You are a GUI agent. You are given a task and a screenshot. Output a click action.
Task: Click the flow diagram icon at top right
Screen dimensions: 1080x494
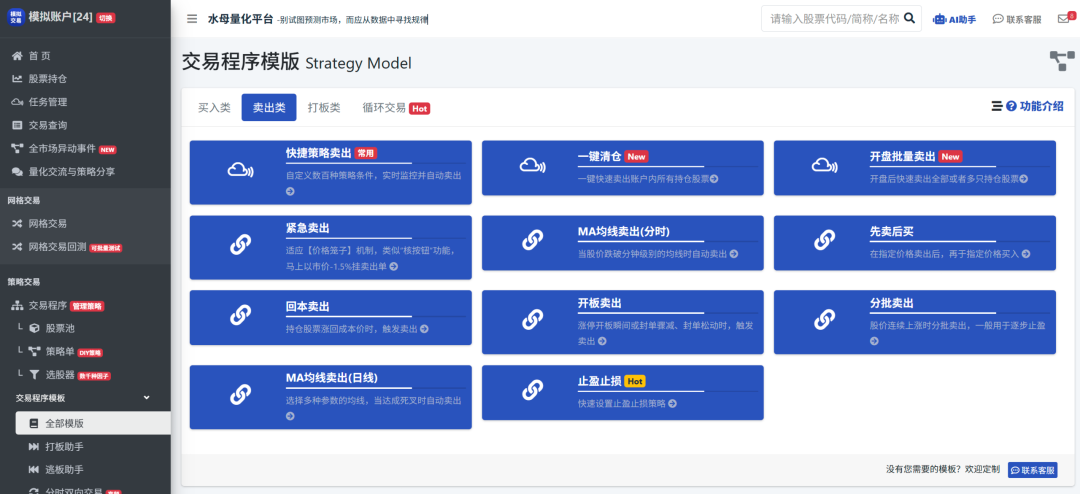click(x=1061, y=61)
